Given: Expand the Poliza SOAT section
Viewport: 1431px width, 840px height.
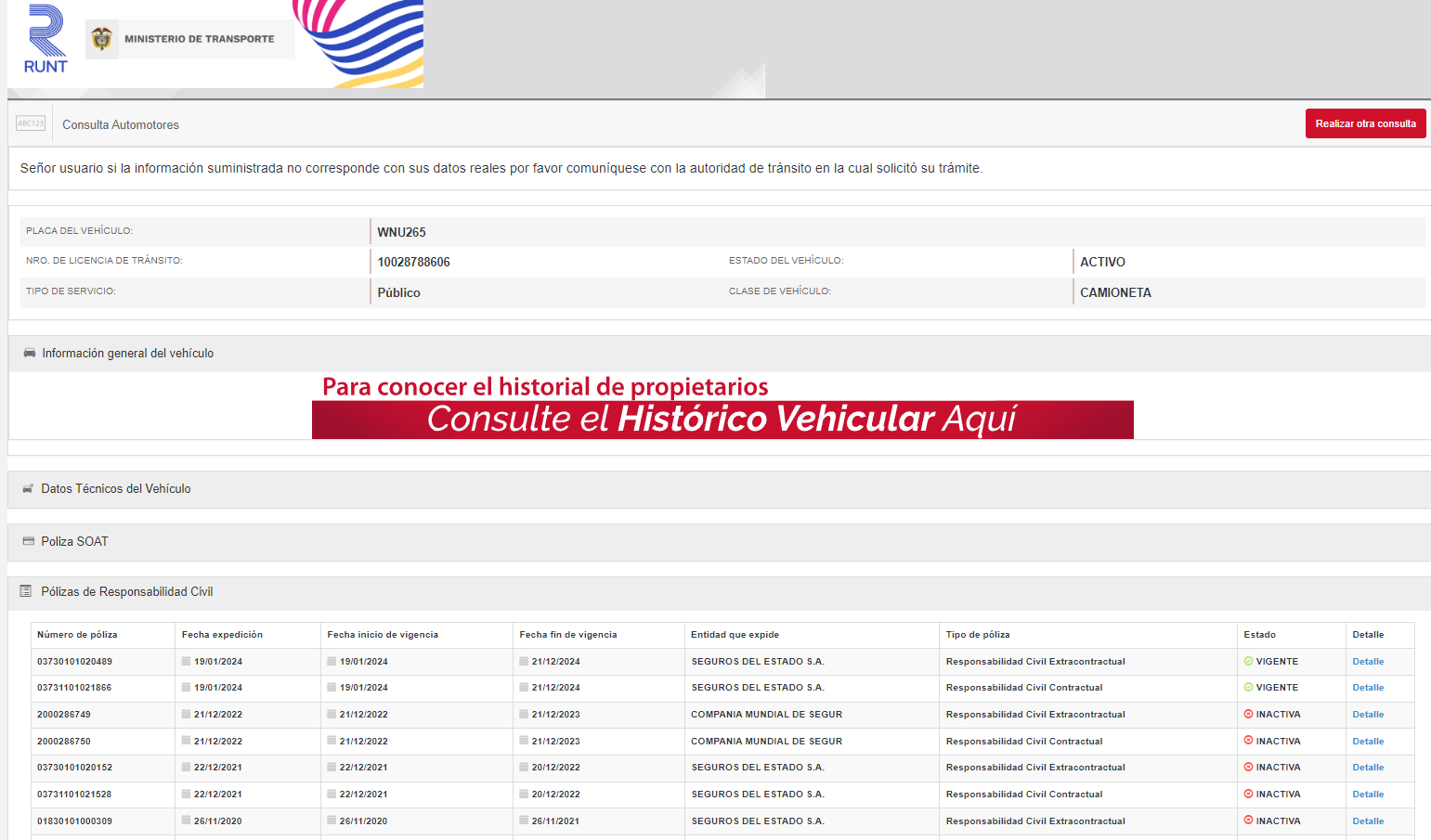Looking at the screenshot, I should (75, 542).
